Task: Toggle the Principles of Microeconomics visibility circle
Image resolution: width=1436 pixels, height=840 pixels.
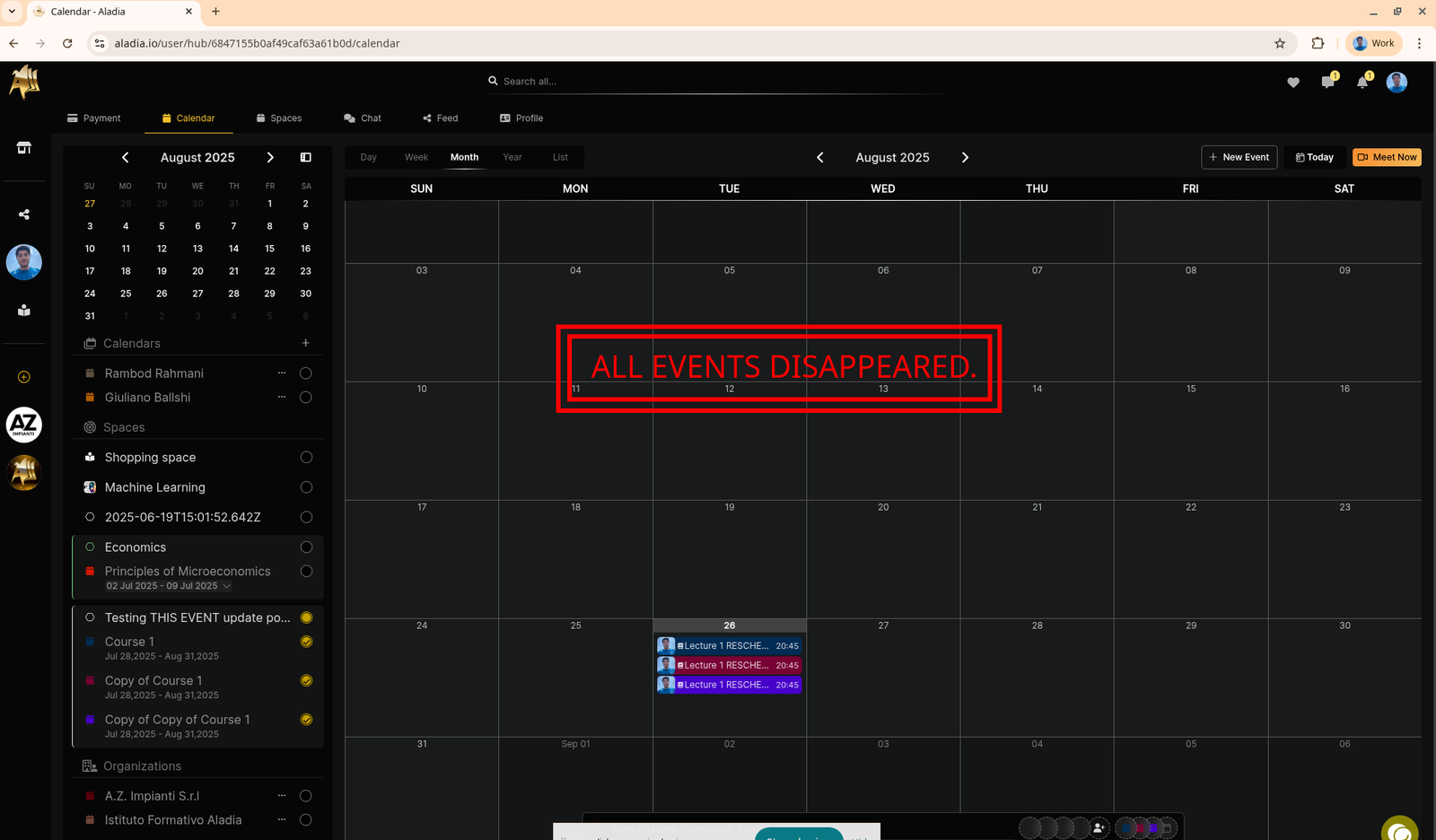Action: (306, 572)
